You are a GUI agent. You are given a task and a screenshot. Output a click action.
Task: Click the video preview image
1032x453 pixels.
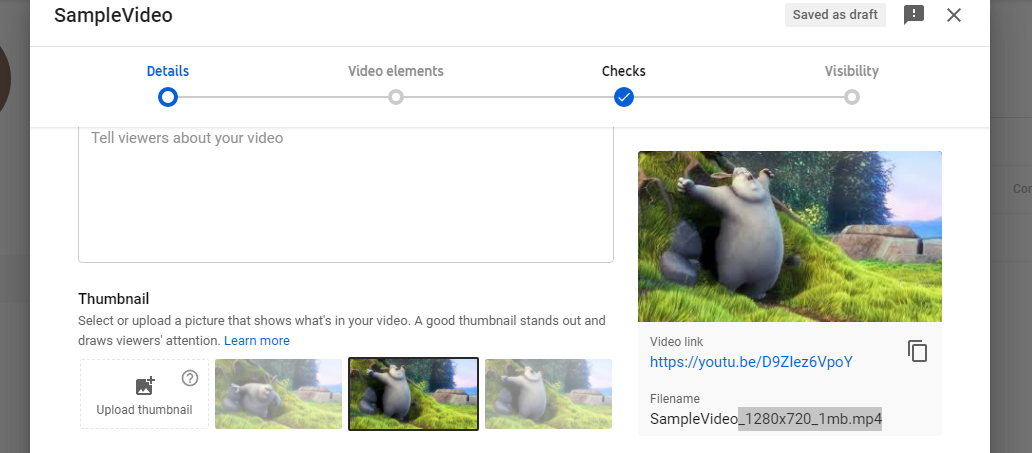click(790, 236)
